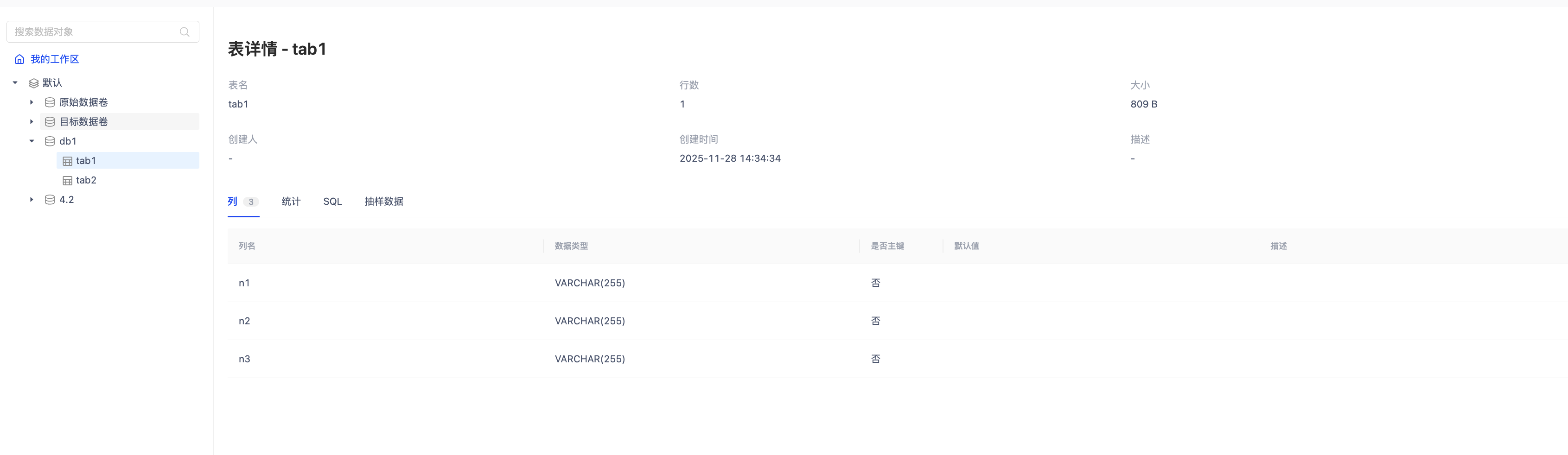
Task: Expand the 原始数据卷 node
Action: [32, 102]
